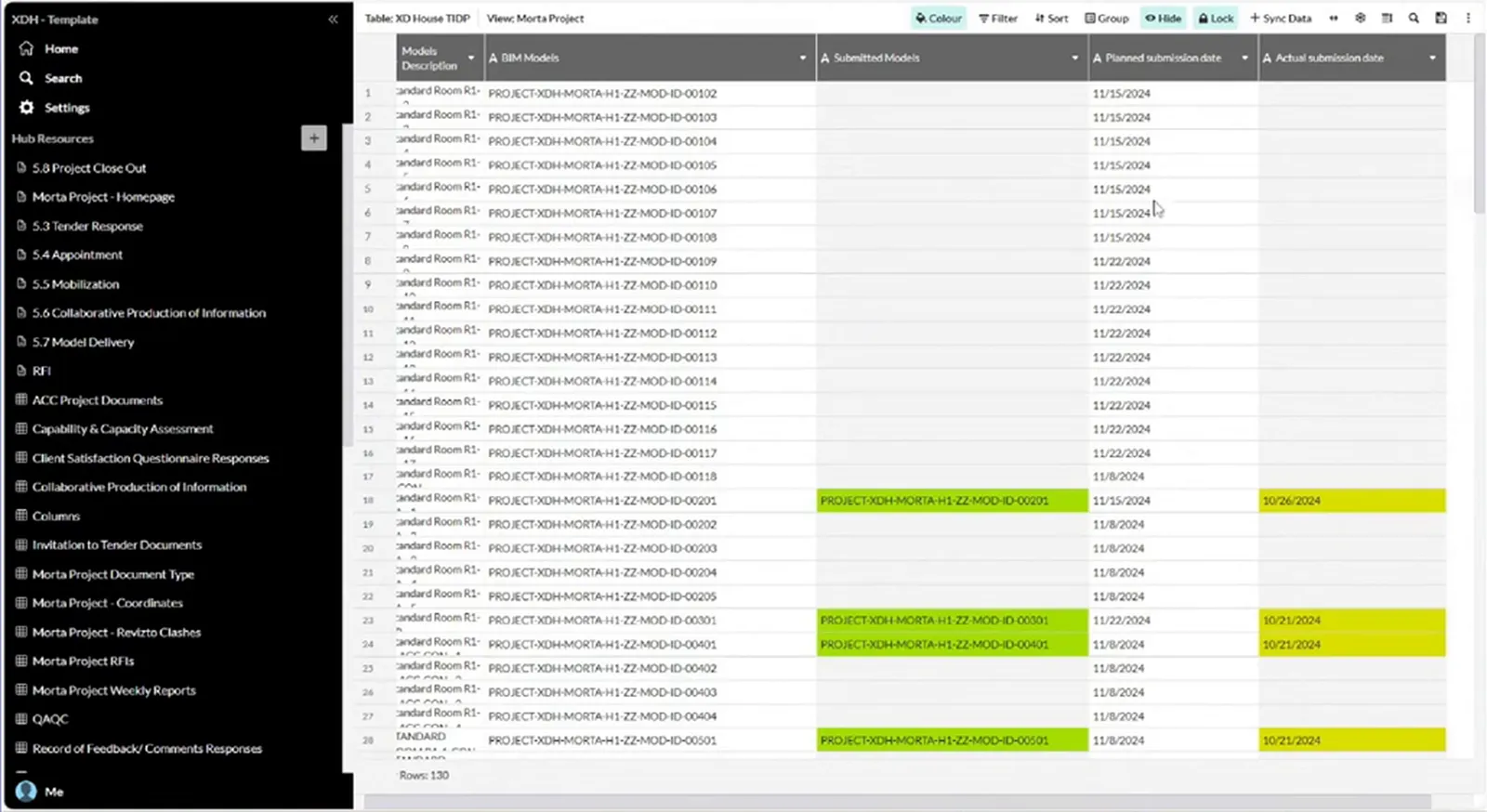1487x812 pixels.
Task: Open BIM Models column dropdown arrow
Action: [803, 58]
